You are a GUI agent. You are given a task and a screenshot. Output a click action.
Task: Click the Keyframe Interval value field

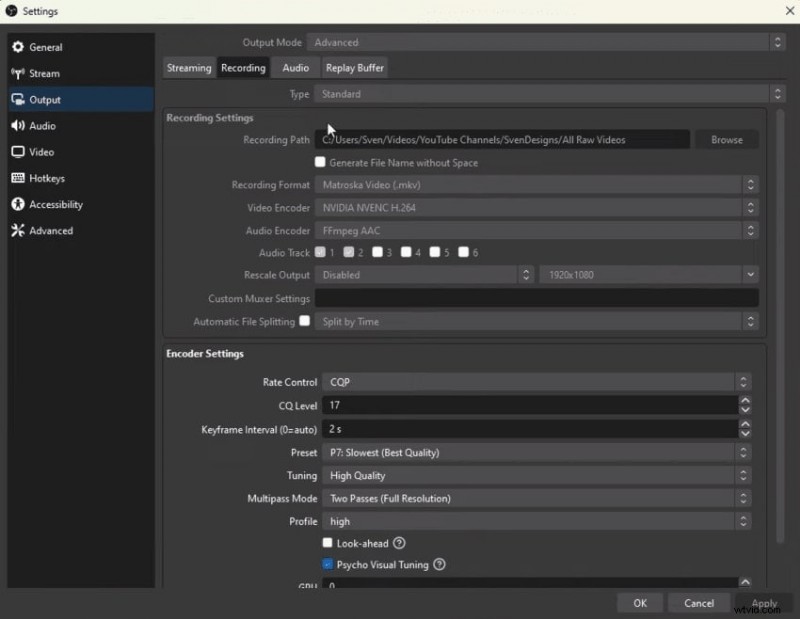pos(530,429)
